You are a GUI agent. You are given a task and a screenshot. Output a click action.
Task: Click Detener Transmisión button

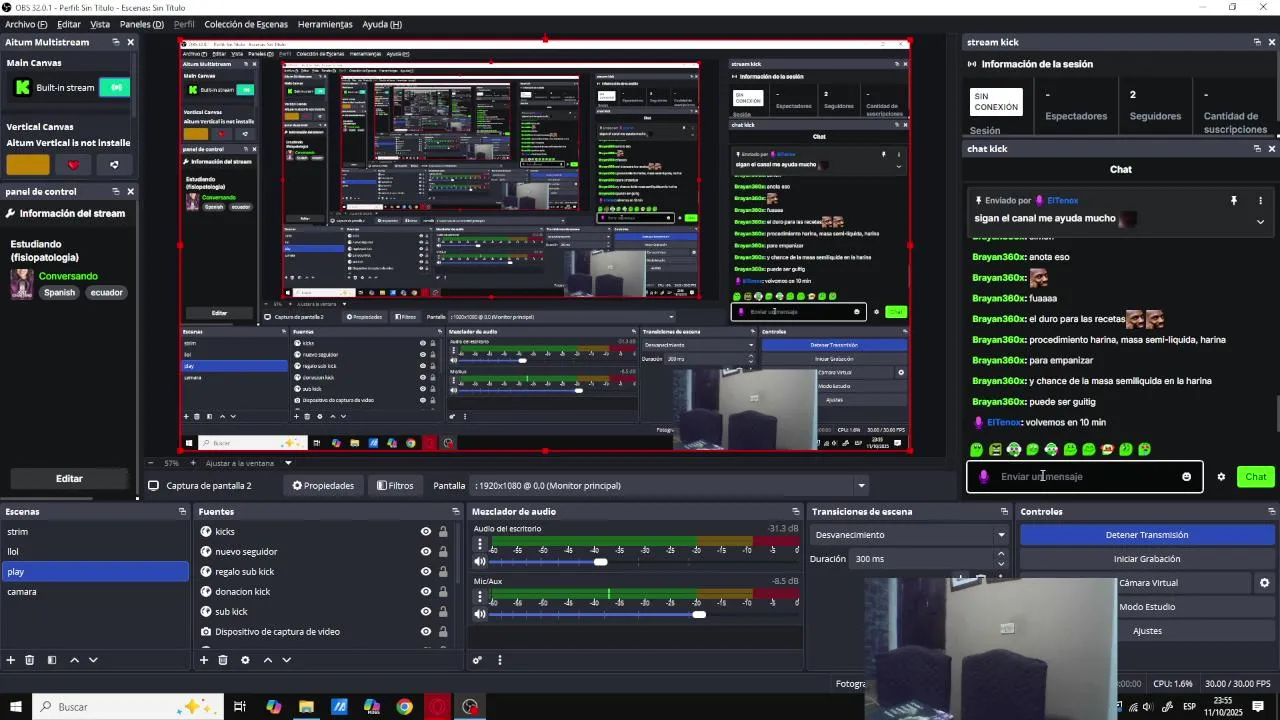1147,535
